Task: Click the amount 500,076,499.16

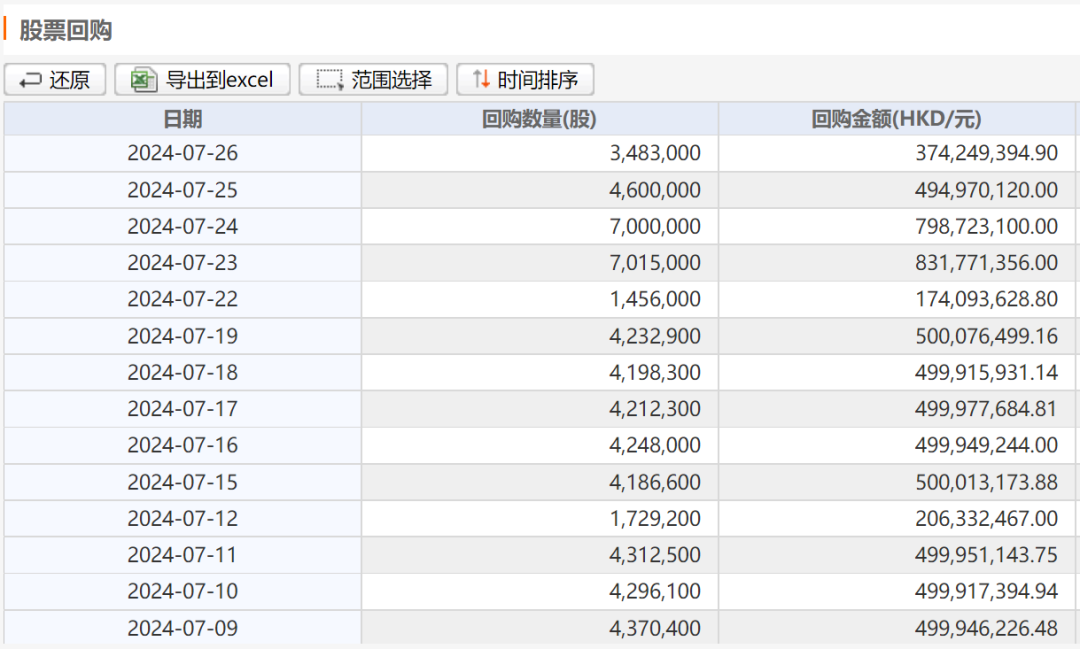Action: [x=986, y=336]
